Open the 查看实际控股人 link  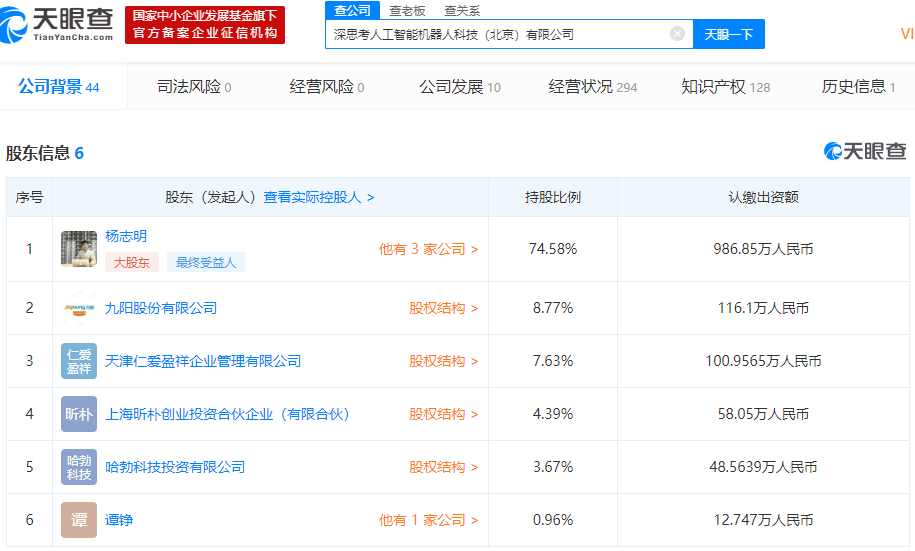click(x=319, y=197)
